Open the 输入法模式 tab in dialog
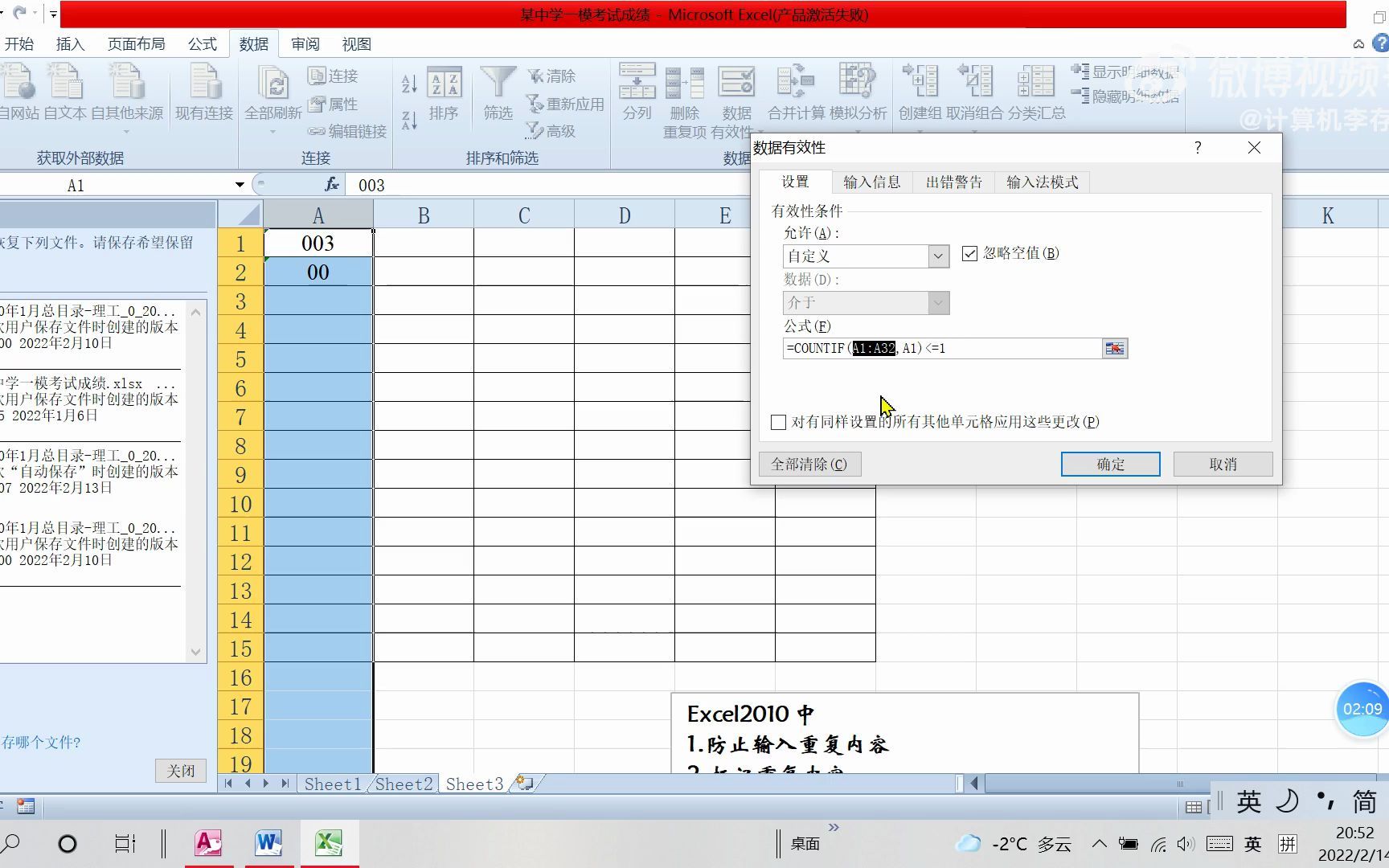This screenshot has height=868, width=1389. click(x=1042, y=182)
